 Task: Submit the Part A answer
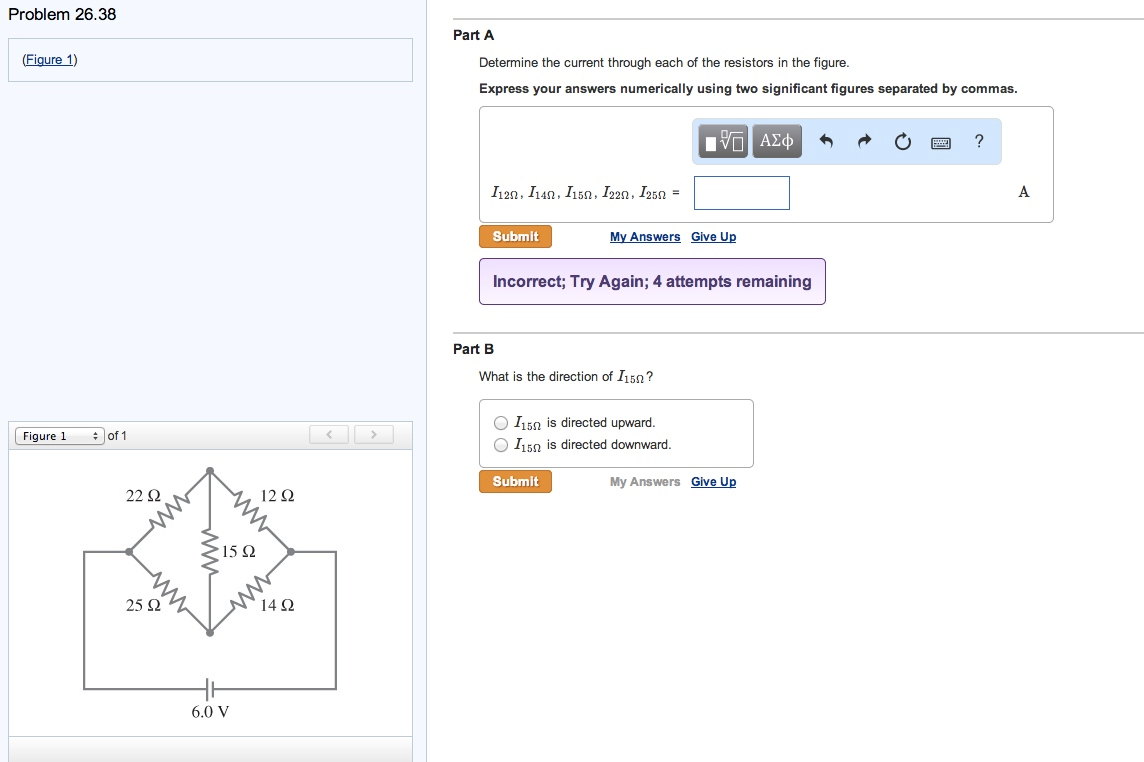[x=515, y=237]
